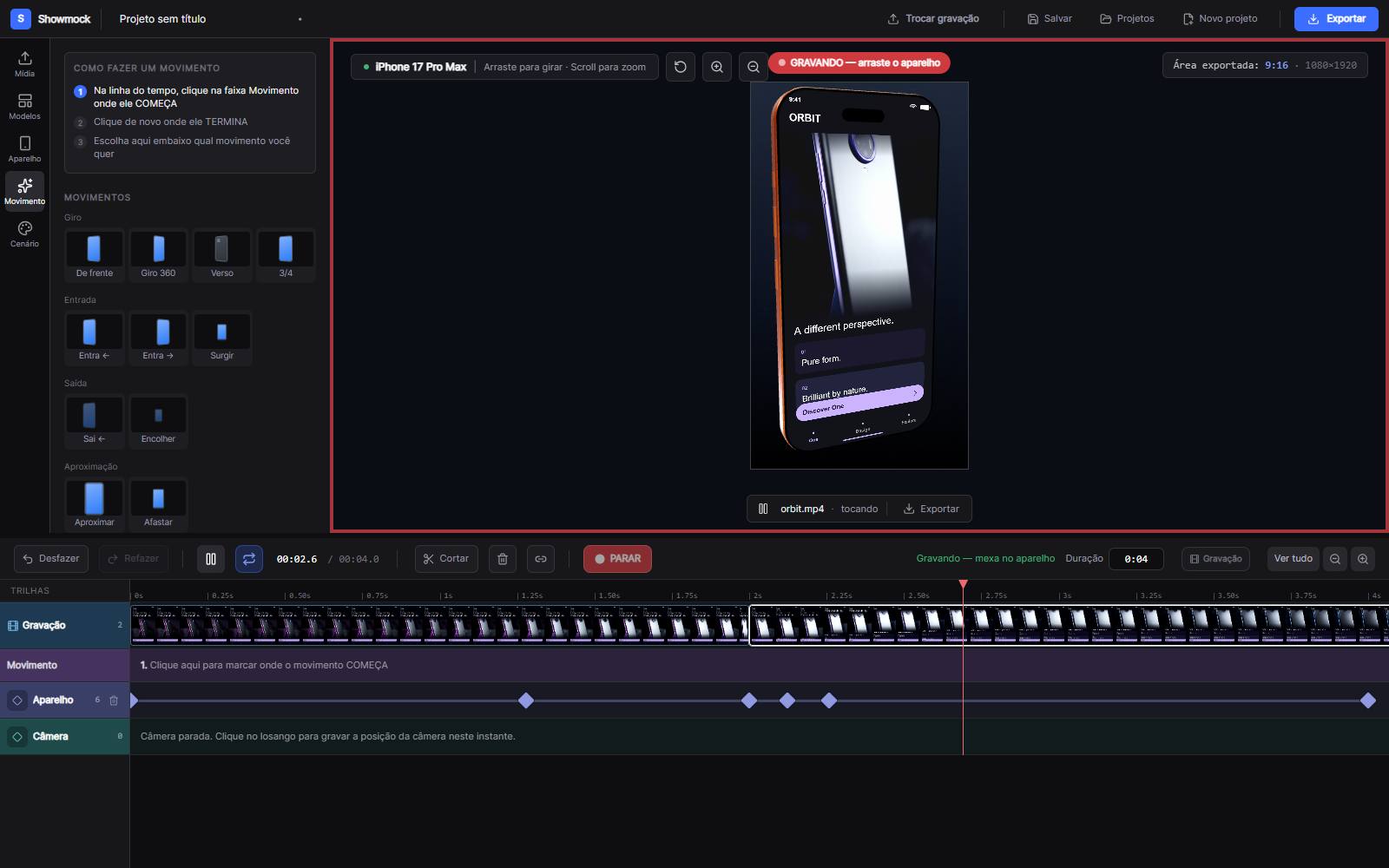Click the link icon button in timeline toolbar

tap(541, 559)
